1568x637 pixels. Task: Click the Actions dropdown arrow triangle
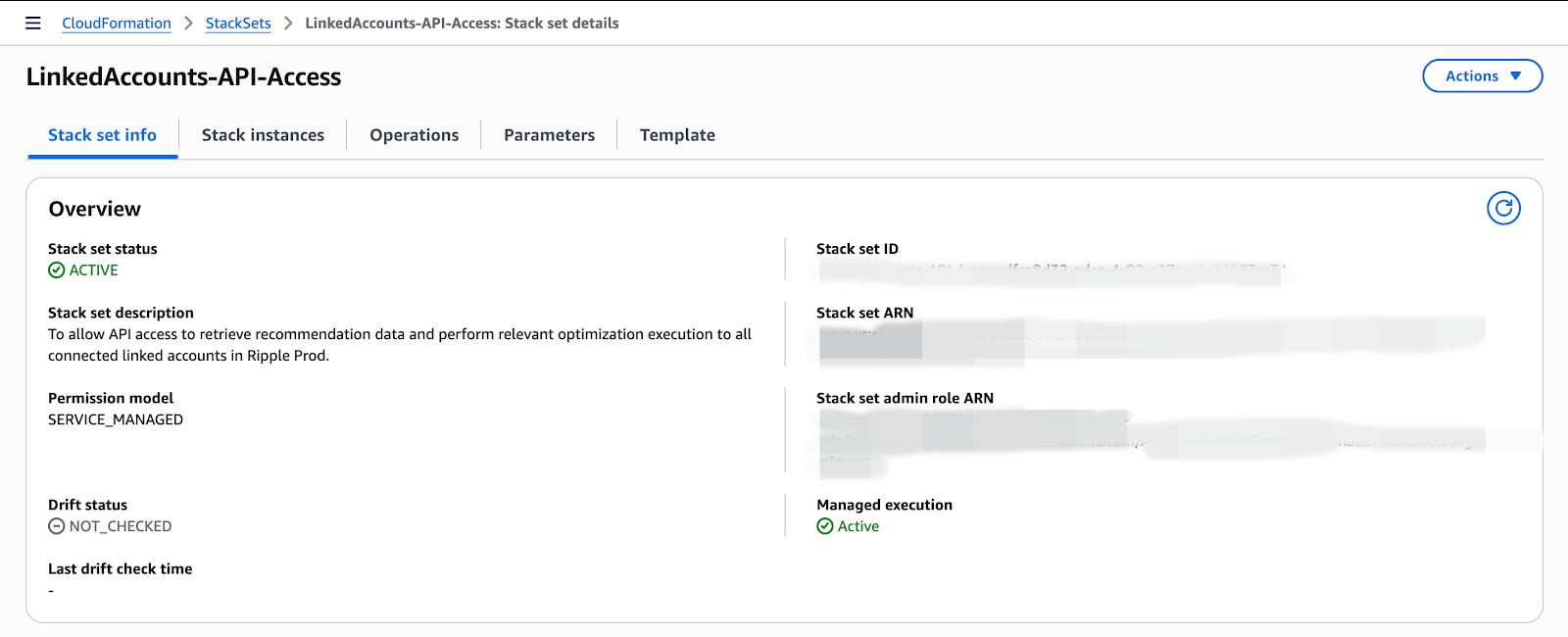coord(1515,76)
